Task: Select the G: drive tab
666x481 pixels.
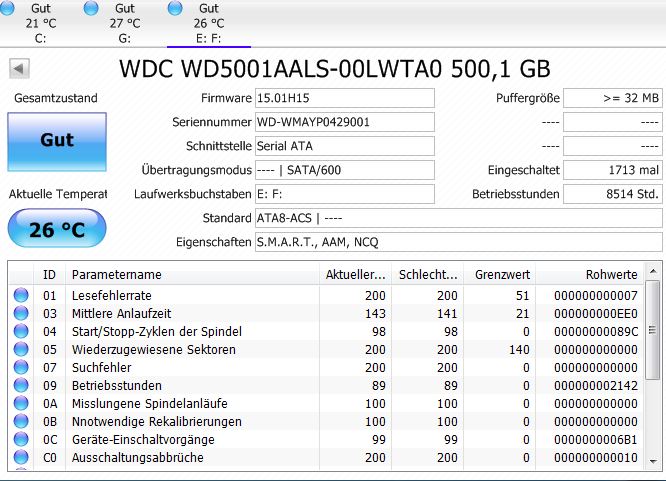Action: click(x=124, y=23)
